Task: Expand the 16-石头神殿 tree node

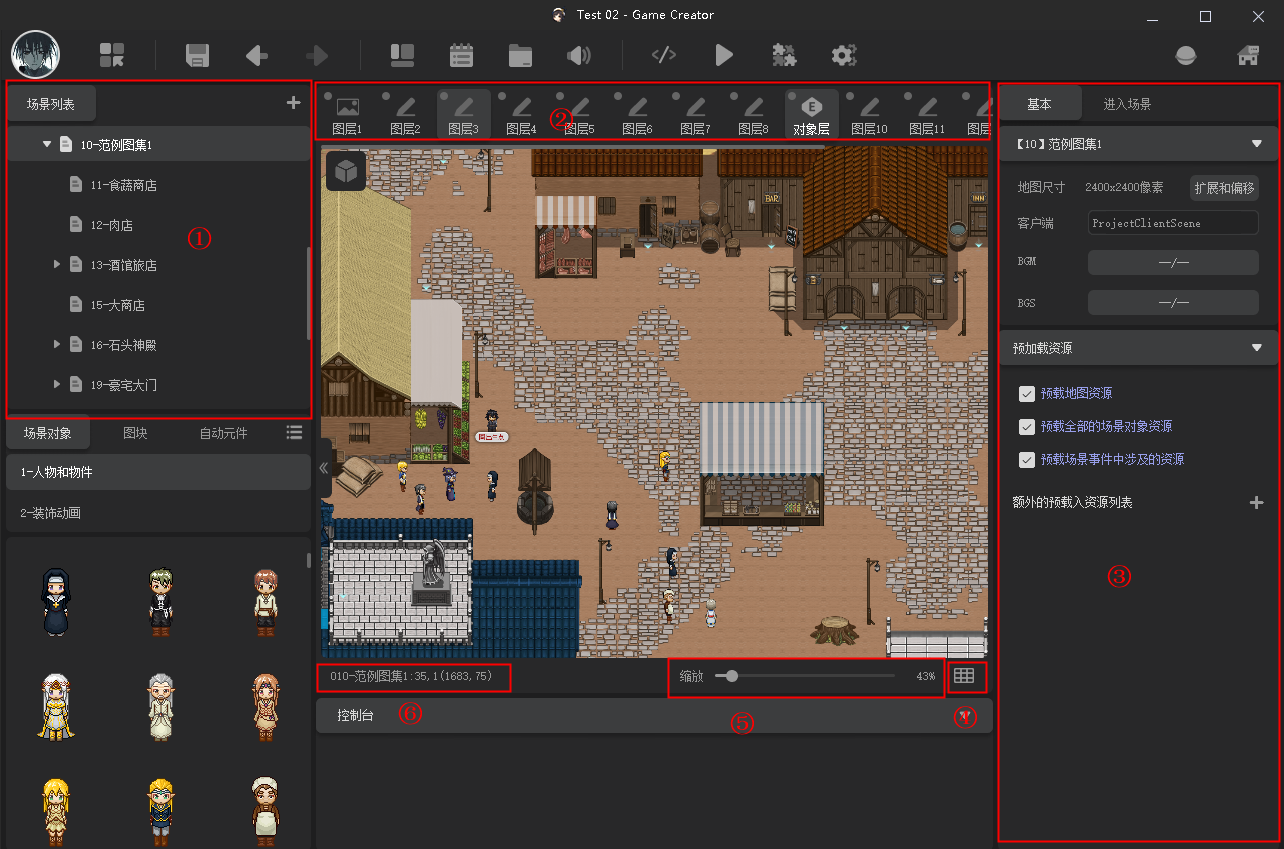Action: click(x=57, y=345)
